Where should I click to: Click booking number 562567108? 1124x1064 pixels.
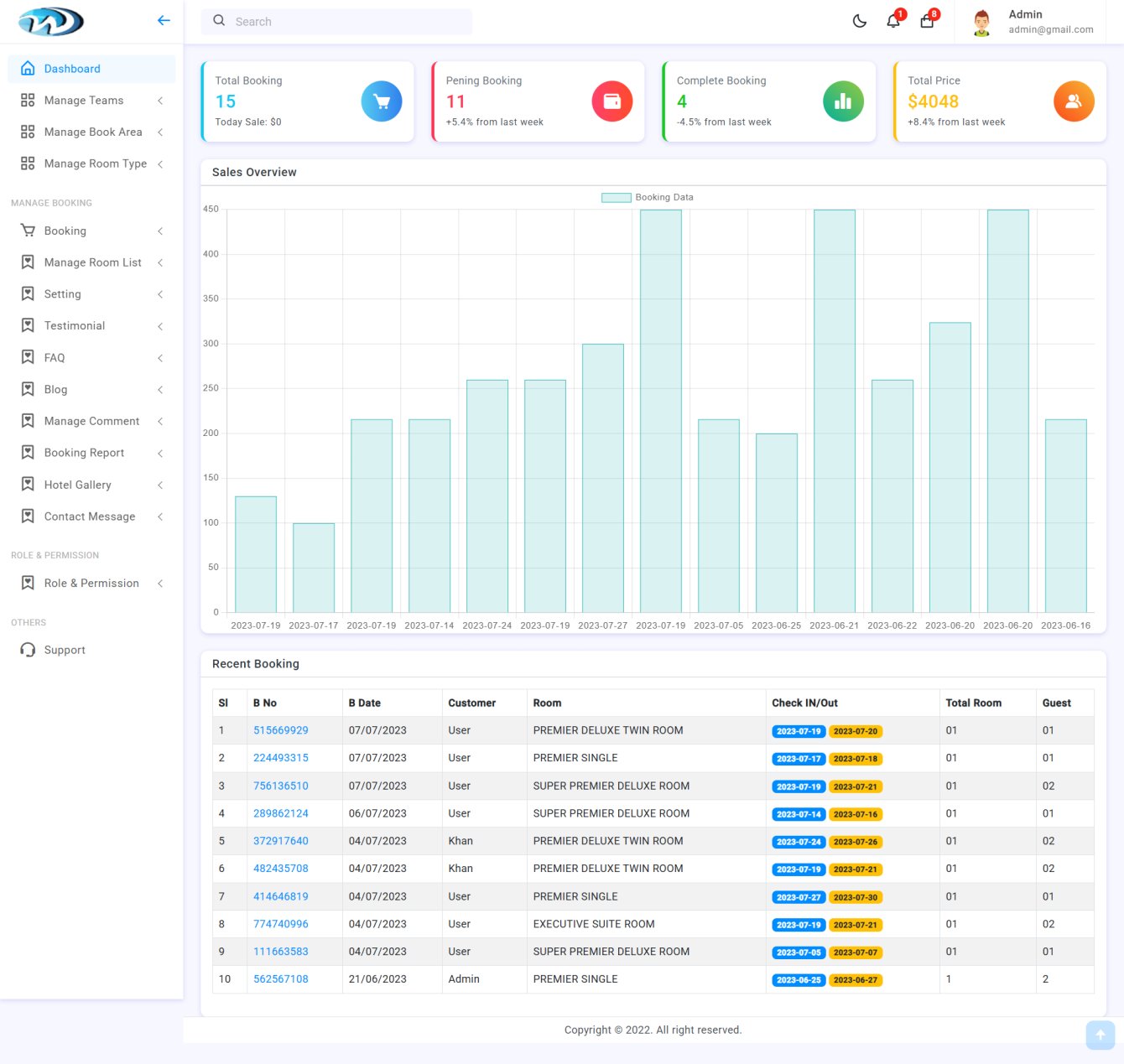coord(280,979)
